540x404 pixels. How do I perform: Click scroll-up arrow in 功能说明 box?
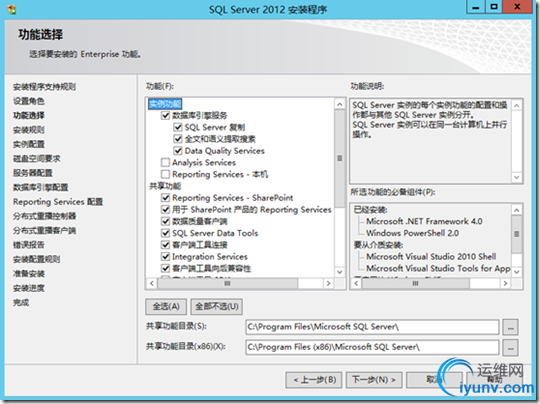click(517, 105)
